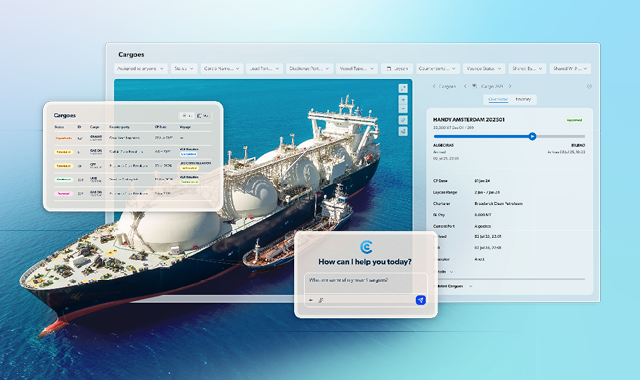Click the icon at detail panel's top-right corner

point(589,87)
